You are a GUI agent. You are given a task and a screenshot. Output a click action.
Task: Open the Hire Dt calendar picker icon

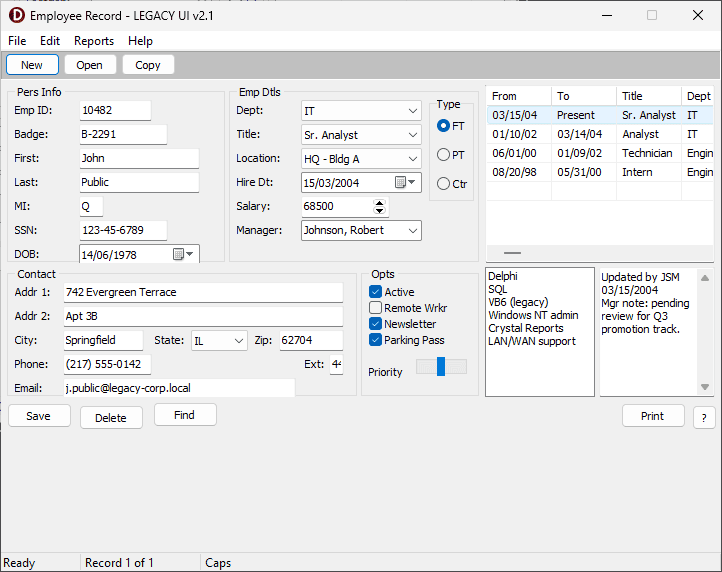(x=405, y=182)
